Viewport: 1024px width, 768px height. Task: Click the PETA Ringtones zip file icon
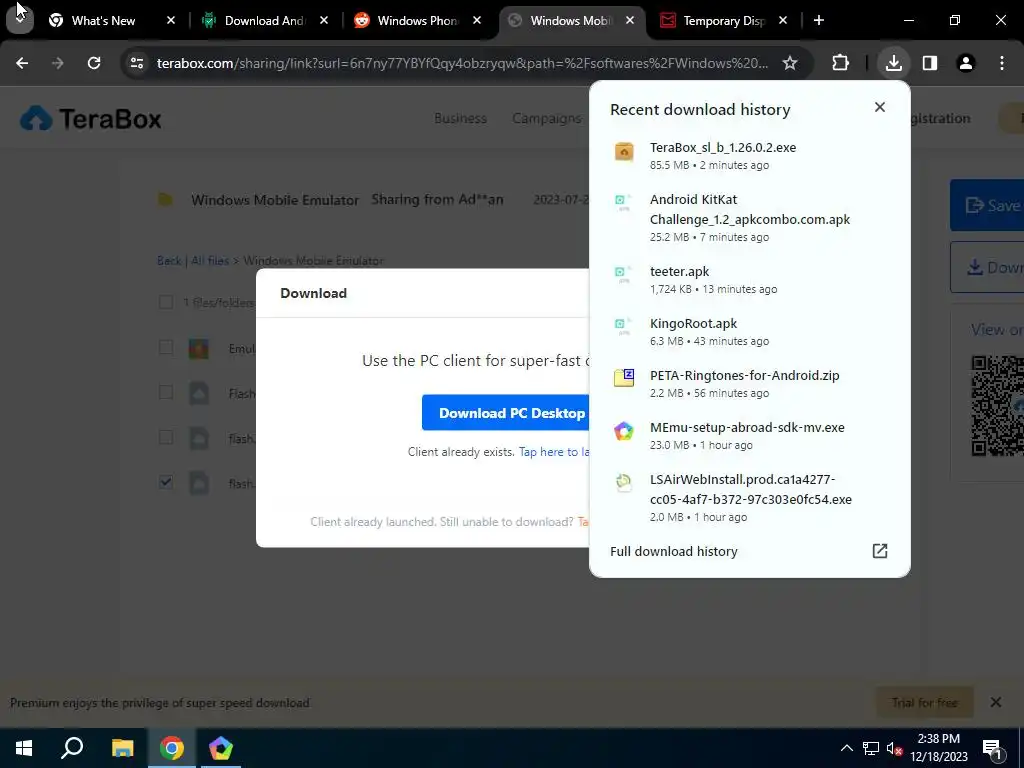624,377
